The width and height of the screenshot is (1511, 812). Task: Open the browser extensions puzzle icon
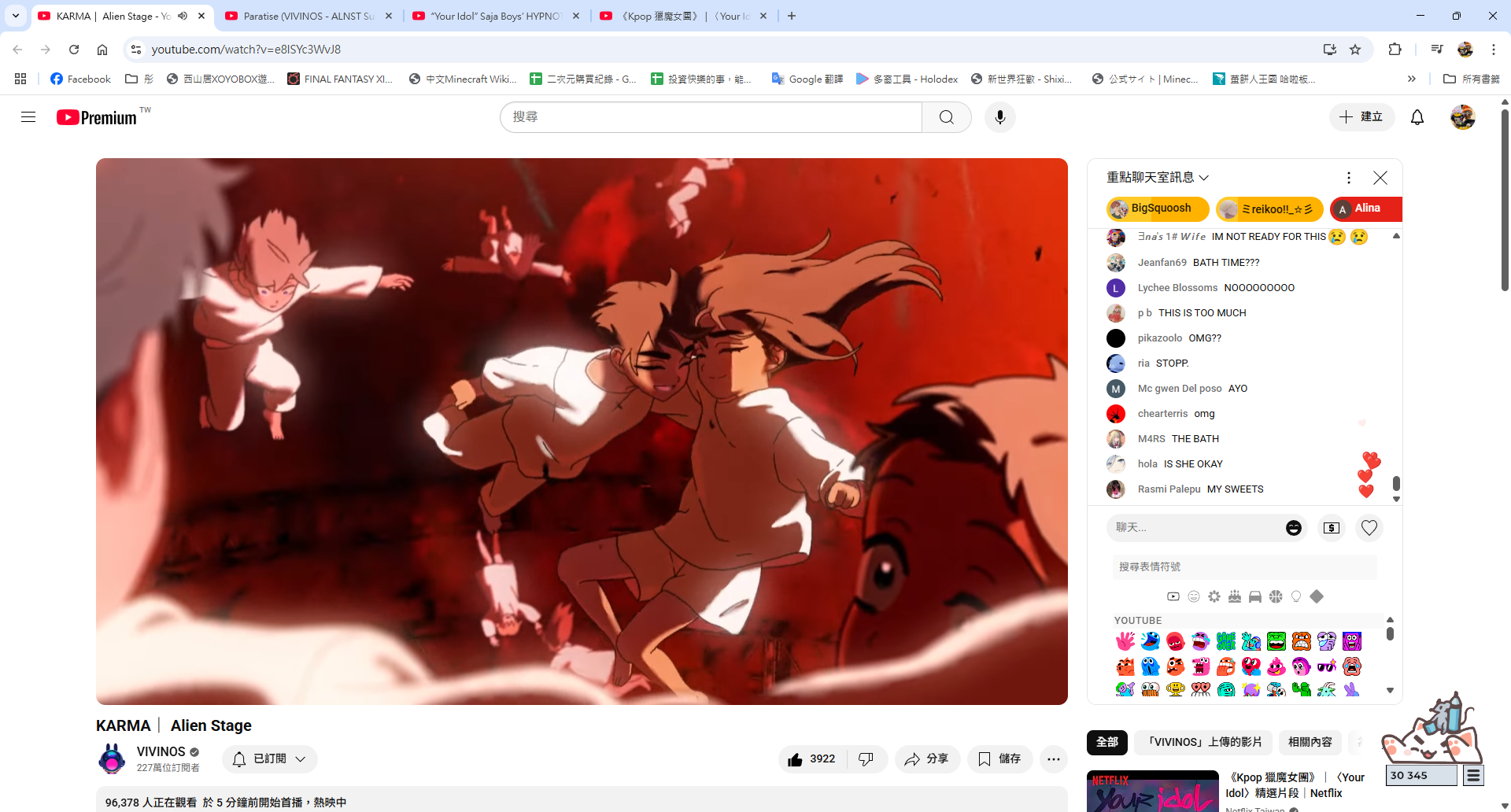pos(1395,50)
